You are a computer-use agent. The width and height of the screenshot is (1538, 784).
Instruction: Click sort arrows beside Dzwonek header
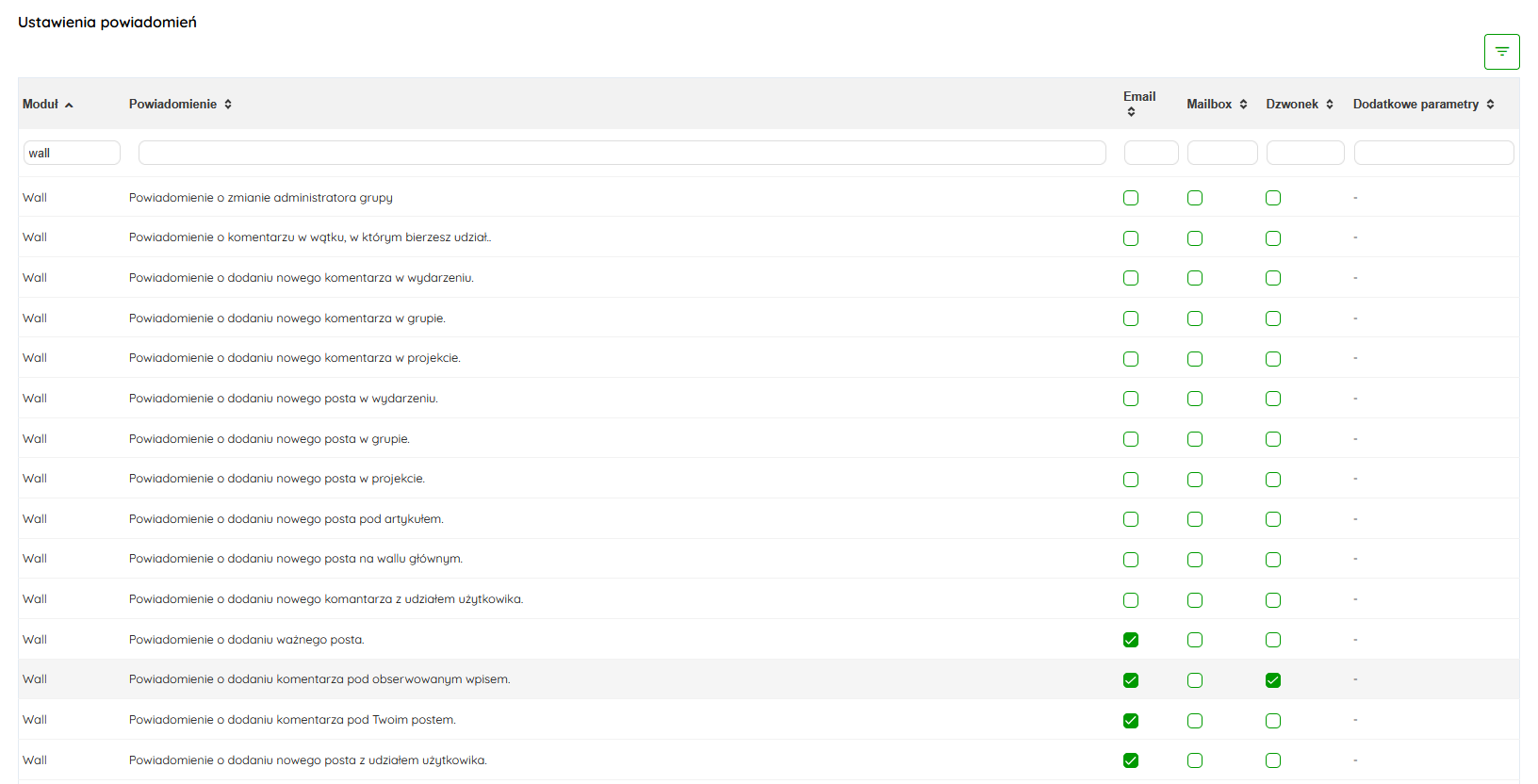point(1330,105)
